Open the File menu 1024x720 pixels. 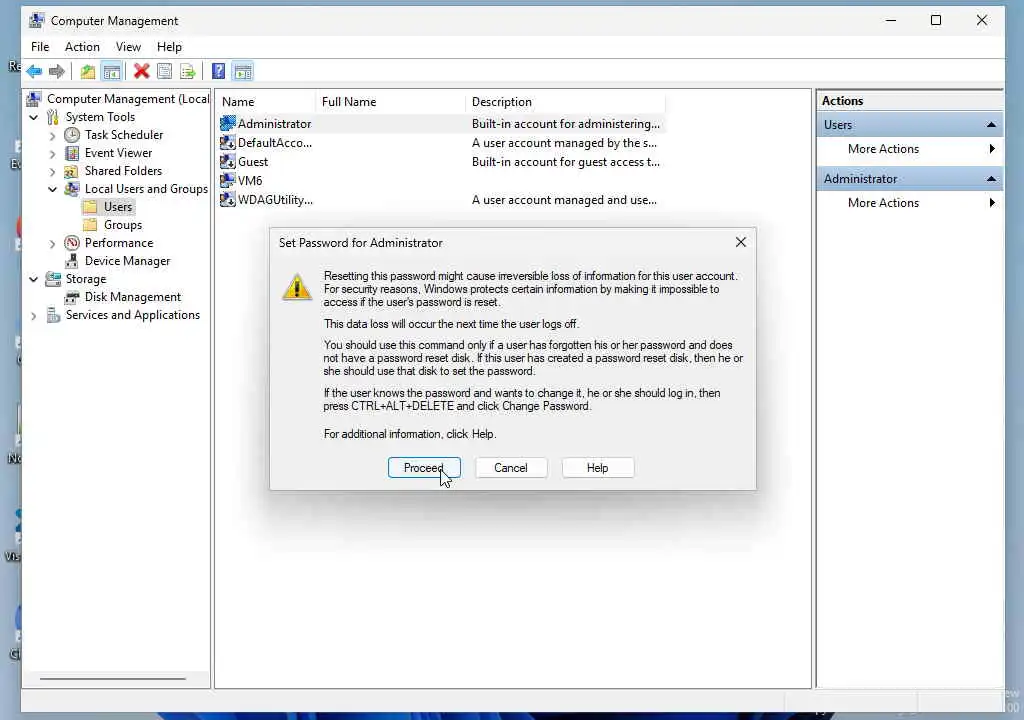pos(40,47)
